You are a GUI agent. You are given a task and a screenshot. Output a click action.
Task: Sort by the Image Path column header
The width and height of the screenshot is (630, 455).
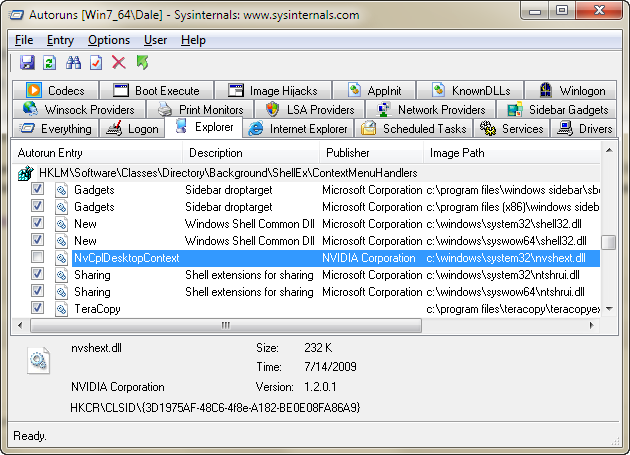tap(457, 153)
